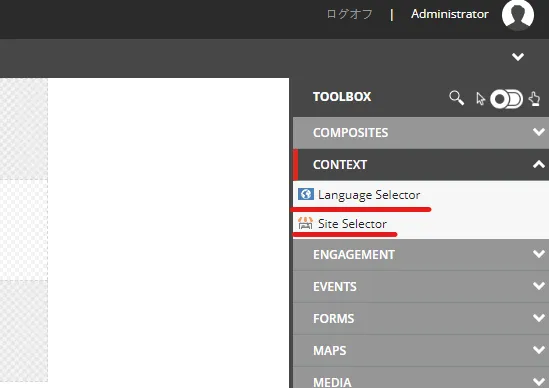
Task: Open the Toolbox search magnifier icon
Action: [457, 98]
